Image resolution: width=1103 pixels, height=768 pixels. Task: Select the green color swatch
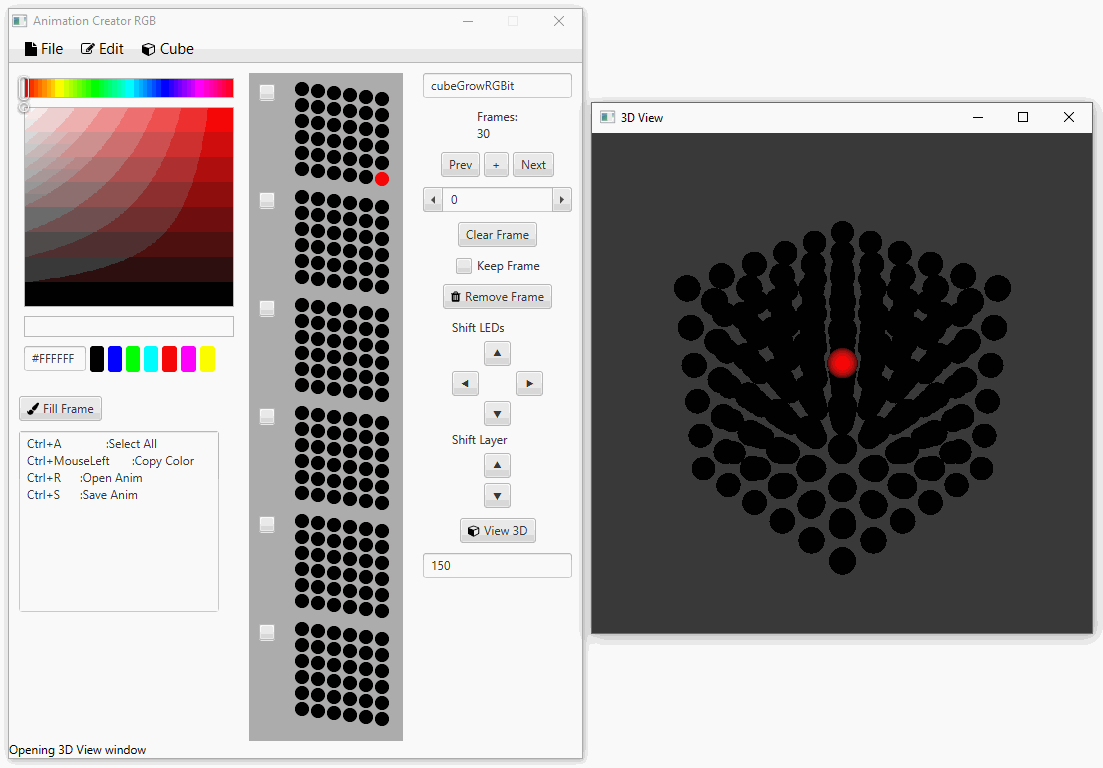pyautogui.click(x=133, y=359)
